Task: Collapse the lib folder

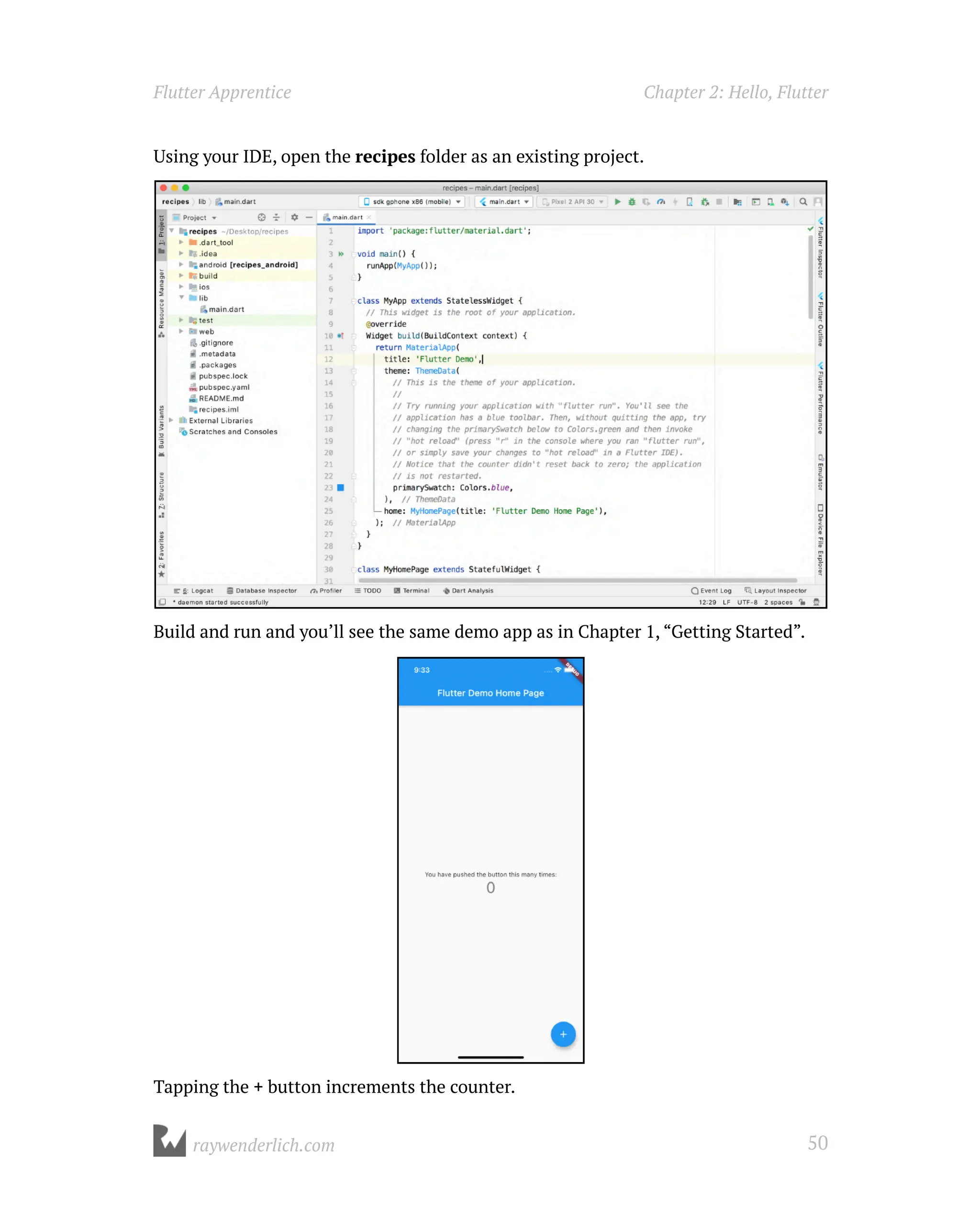Action: (181, 298)
